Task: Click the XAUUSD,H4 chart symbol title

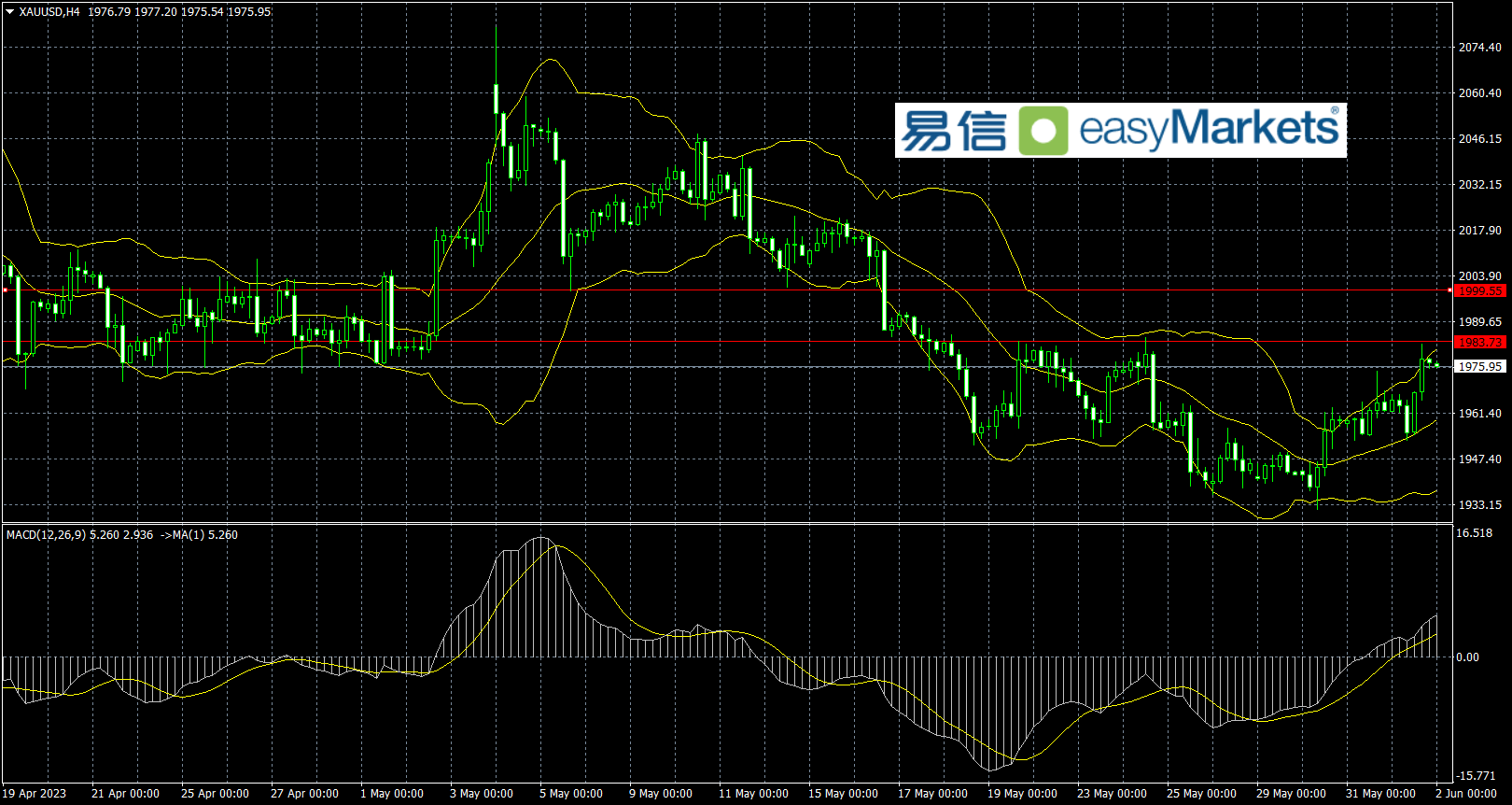Action: coord(49,12)
